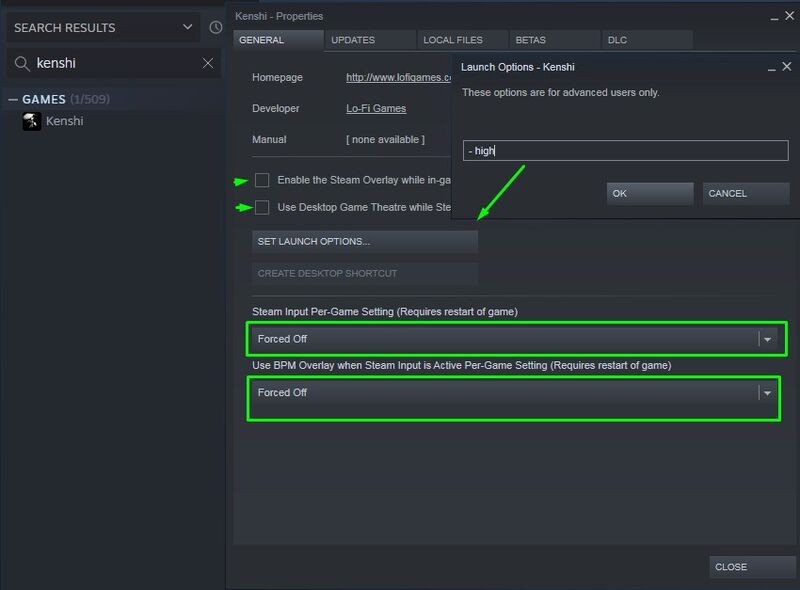Click the search magnifier icon
Screen dimensions: 800x590
coord(22,64)
